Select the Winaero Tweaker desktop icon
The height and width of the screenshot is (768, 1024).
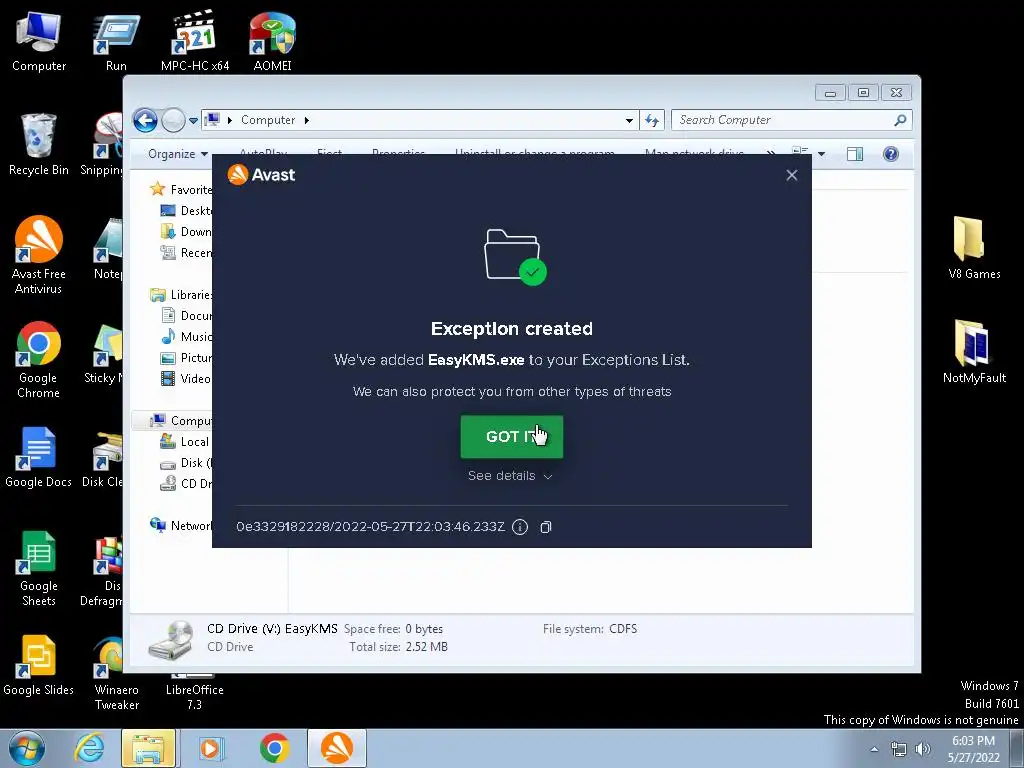[x=116, y=673]
